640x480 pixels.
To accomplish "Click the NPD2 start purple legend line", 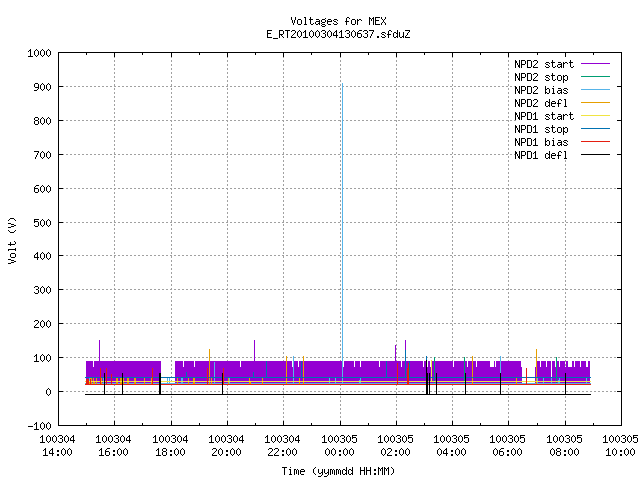I will tap(595, 64).
